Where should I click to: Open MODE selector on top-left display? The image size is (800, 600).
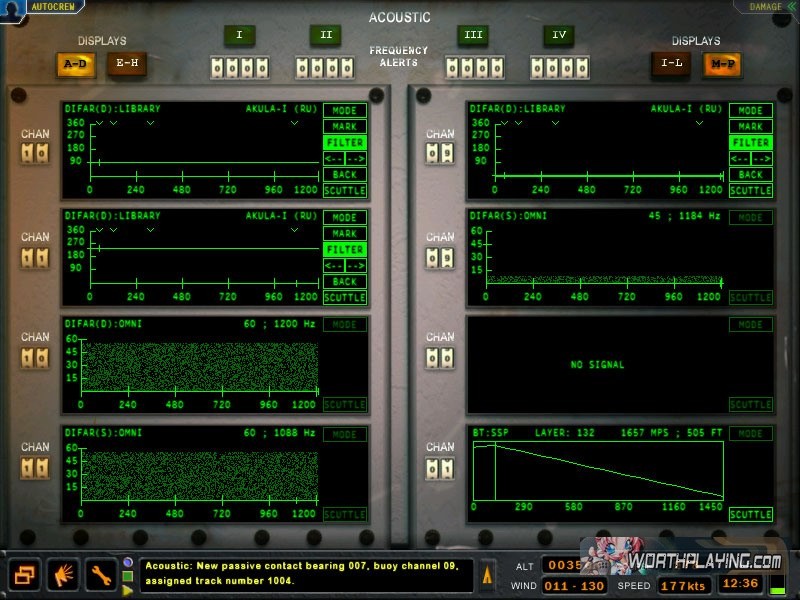point(345,111)
